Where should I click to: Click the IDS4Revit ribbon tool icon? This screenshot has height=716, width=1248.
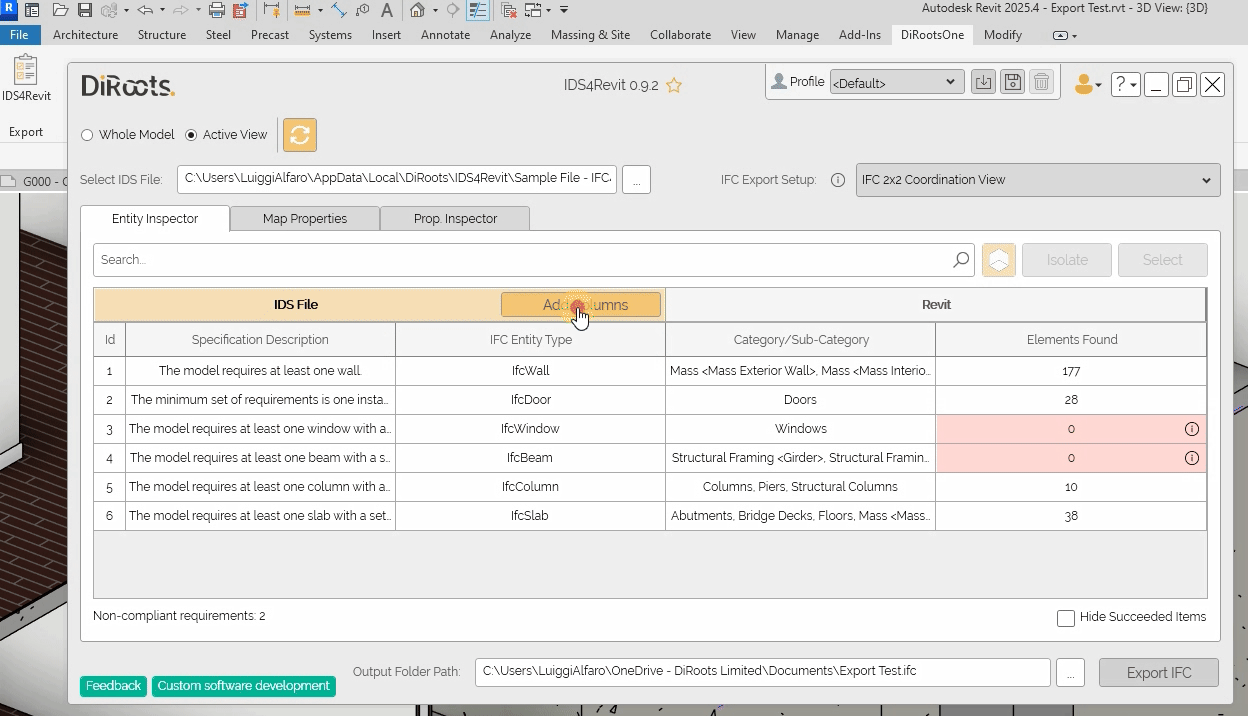coord(25,71)
